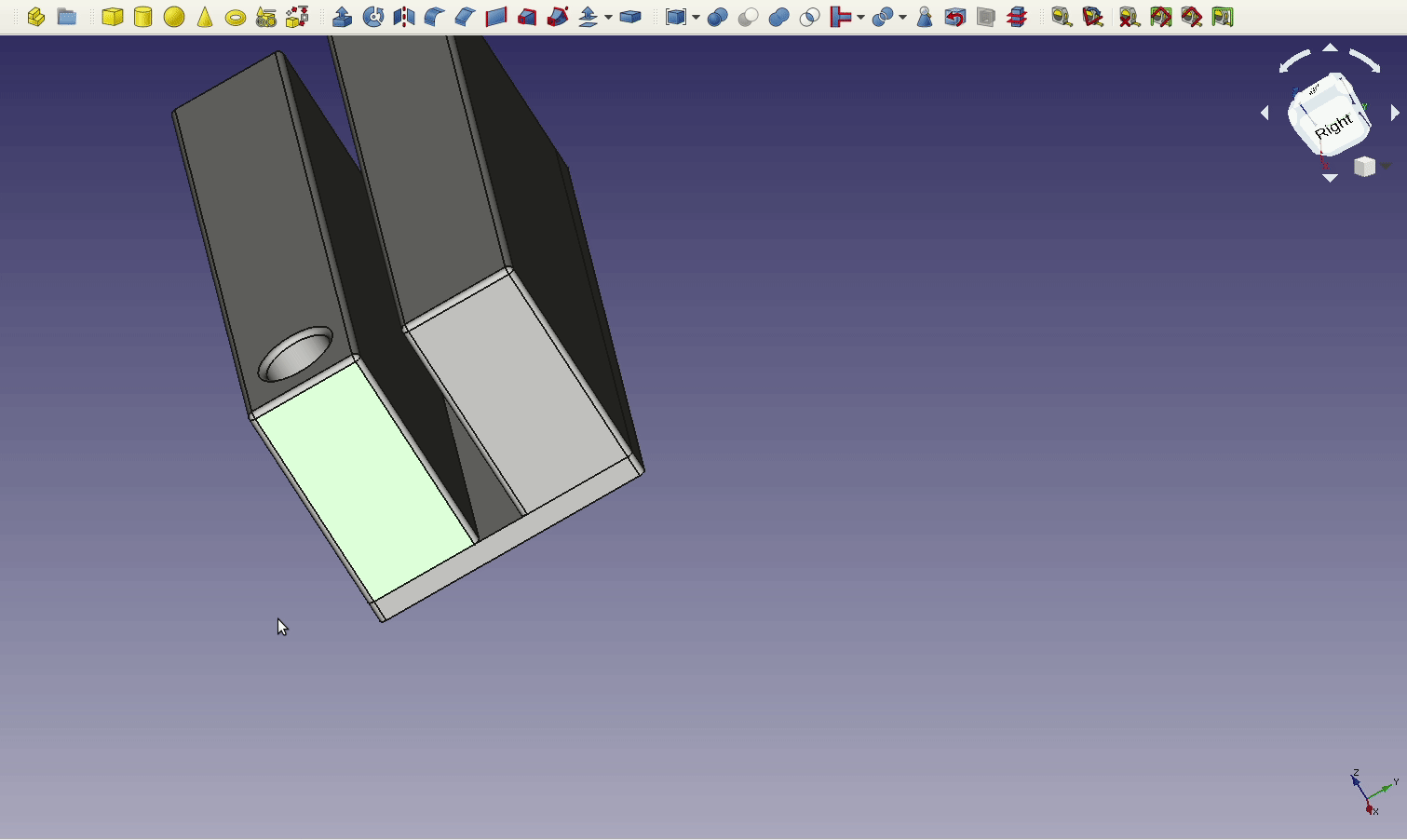Select the highlighted light-green face on model

(365, 480)
